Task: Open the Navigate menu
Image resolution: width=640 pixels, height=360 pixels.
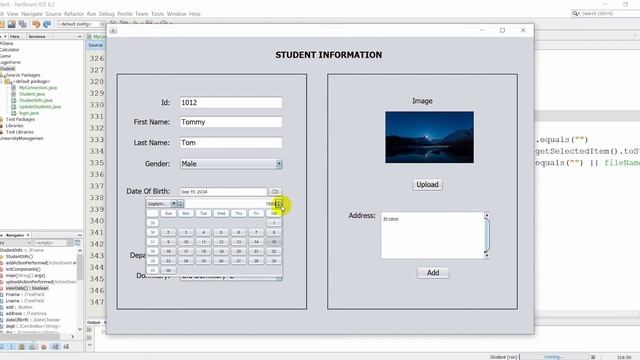Action: 32,14
